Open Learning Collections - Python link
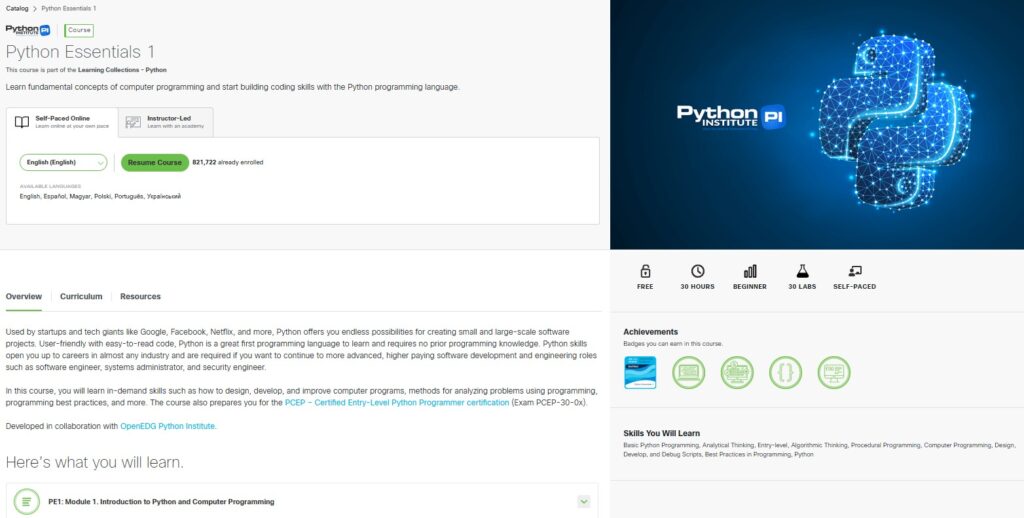The height and width of the screenshot is (518, 1024). [122, 70]
